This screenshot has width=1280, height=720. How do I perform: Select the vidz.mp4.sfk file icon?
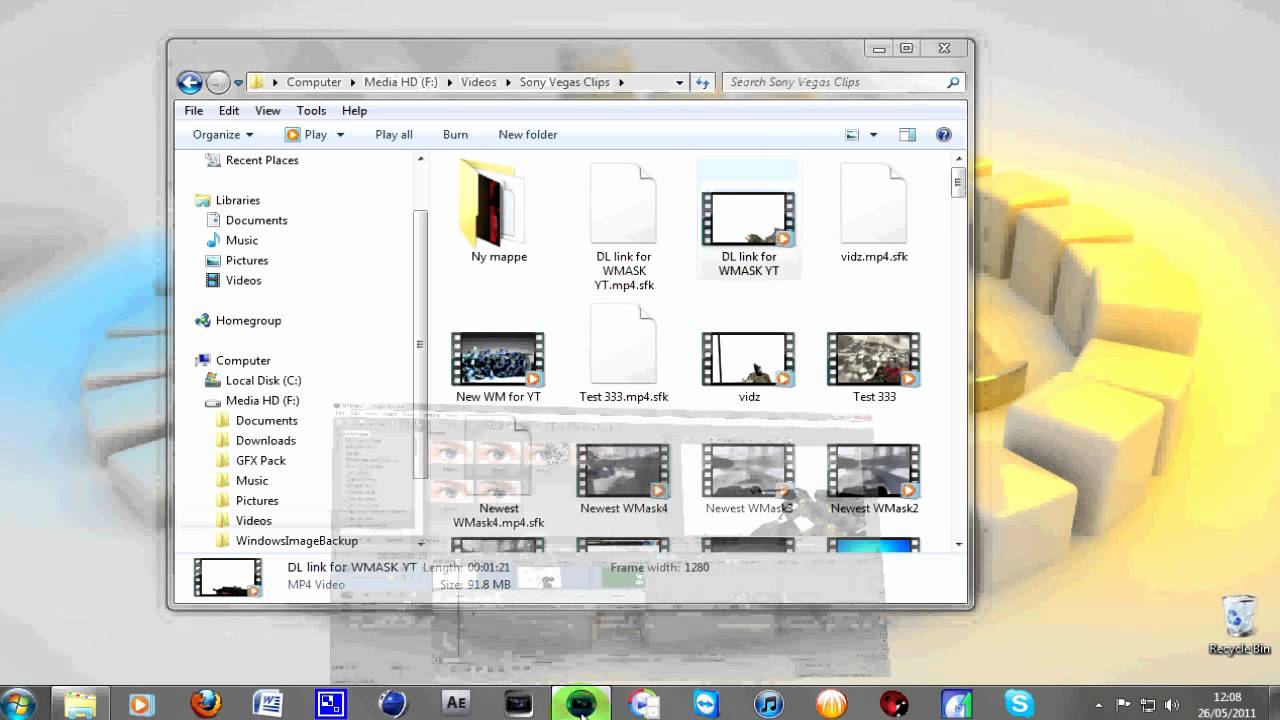[x=874, y=204]
